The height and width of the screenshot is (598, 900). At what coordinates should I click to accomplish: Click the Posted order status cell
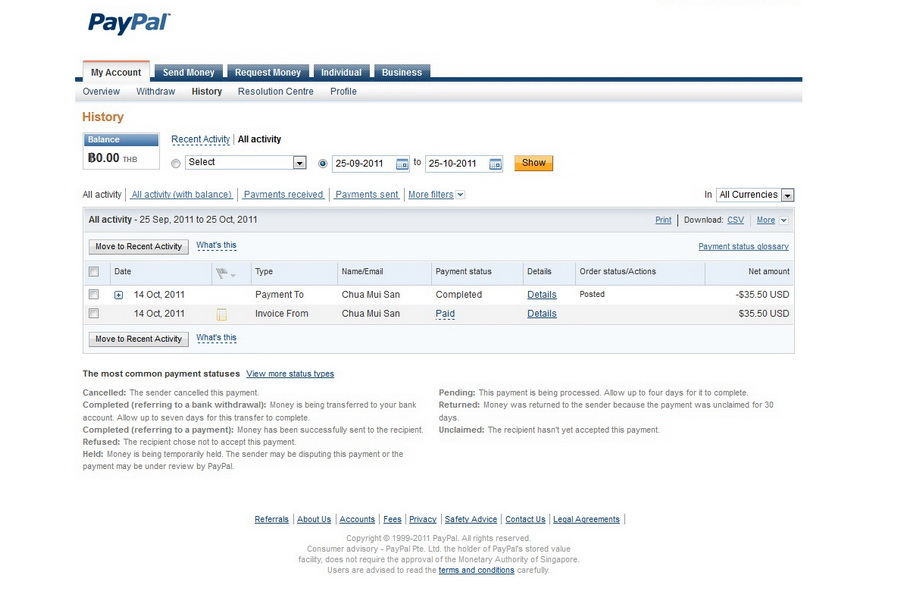click(592, 294)
